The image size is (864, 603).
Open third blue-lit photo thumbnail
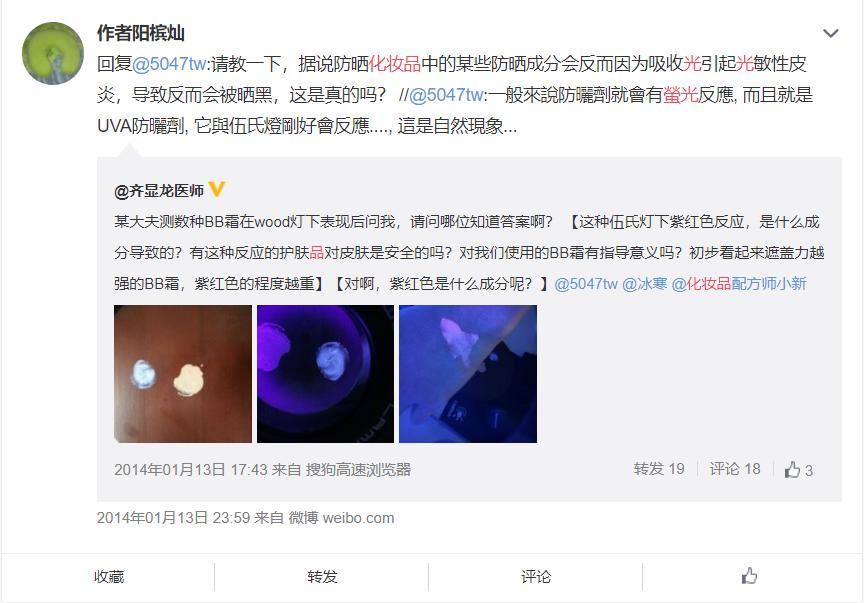[x=468, y=374]
